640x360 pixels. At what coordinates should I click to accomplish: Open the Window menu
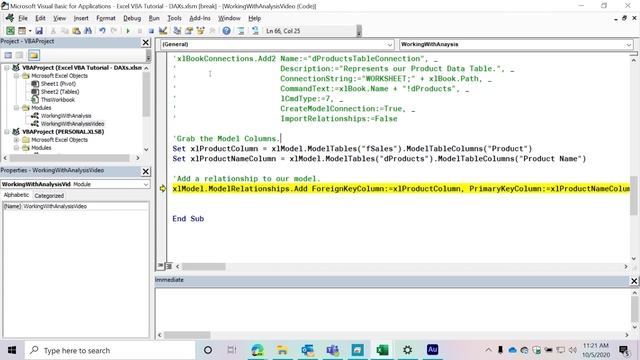click(x=229, y=18)
